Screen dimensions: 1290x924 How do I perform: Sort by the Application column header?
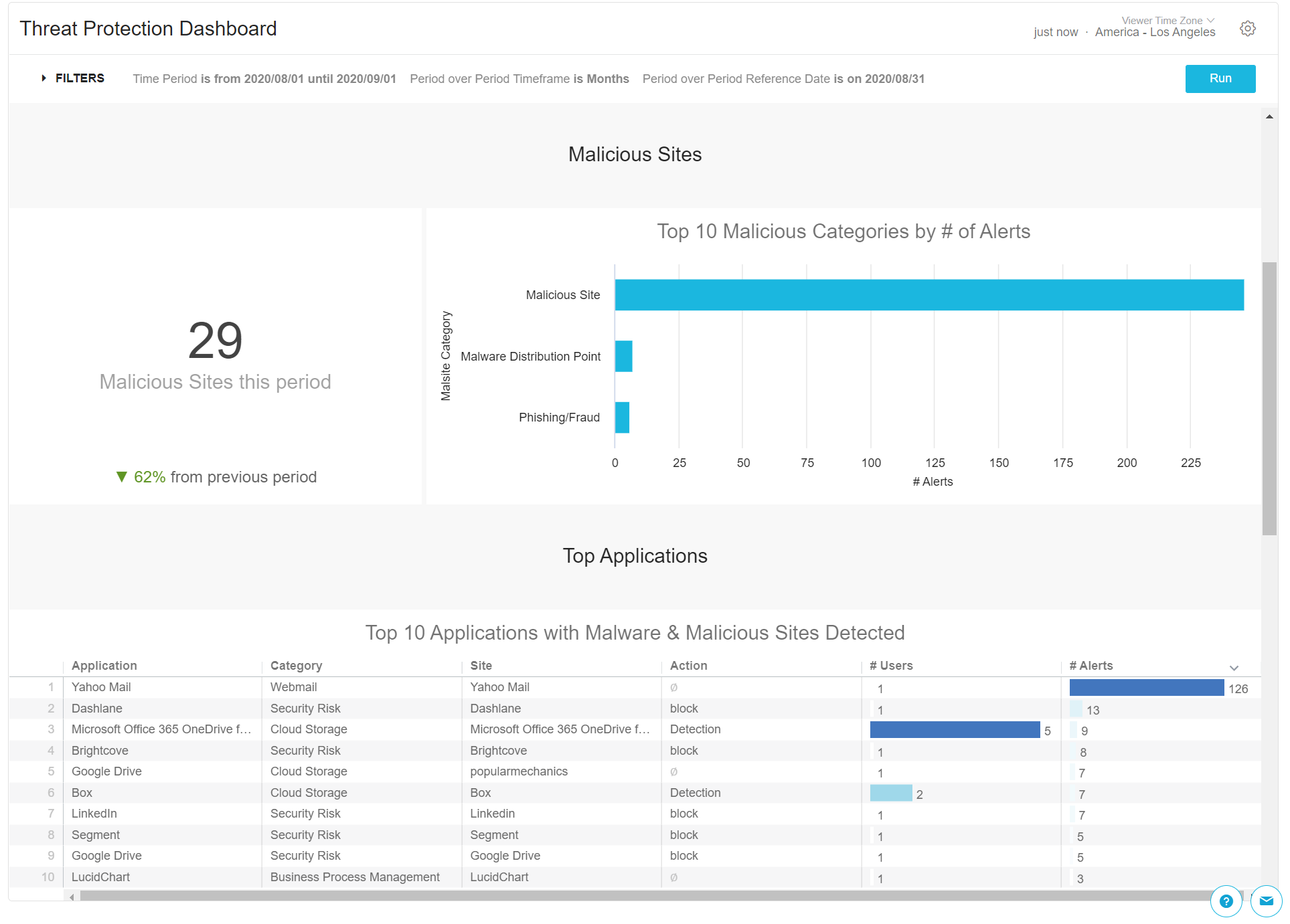coord(104,666)
